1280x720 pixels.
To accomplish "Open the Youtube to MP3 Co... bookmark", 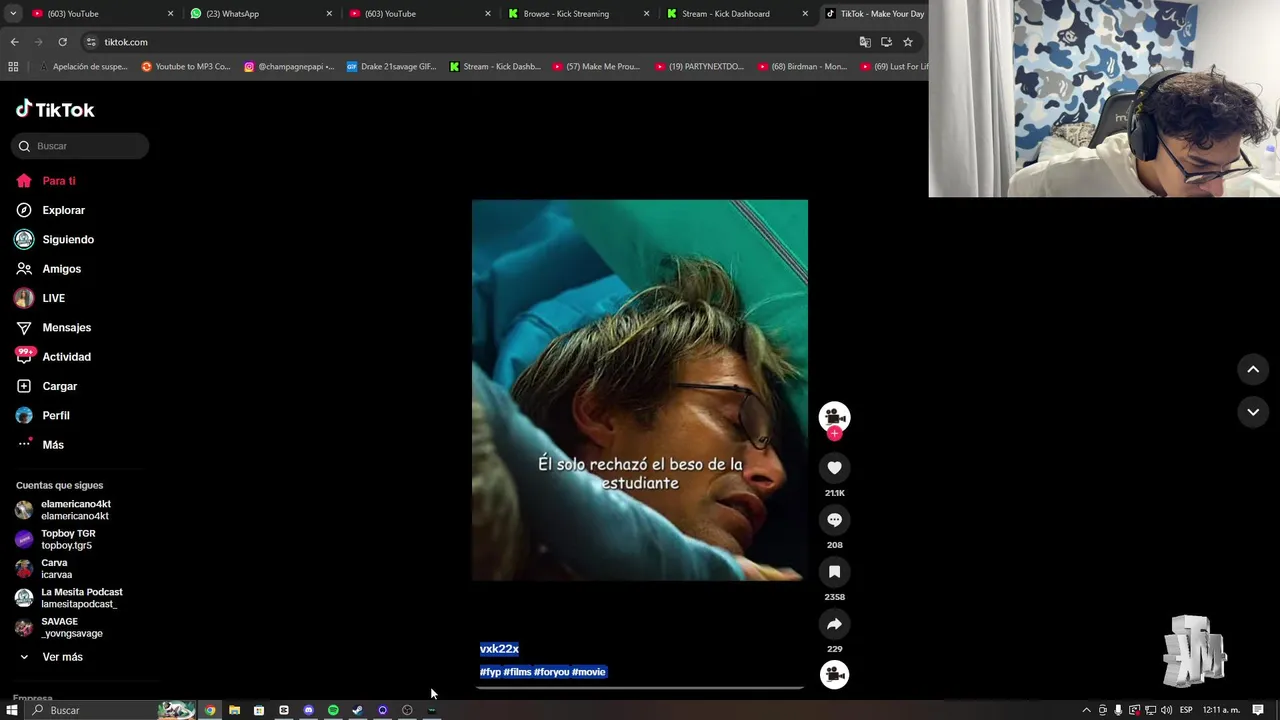I will pos(186,67).
